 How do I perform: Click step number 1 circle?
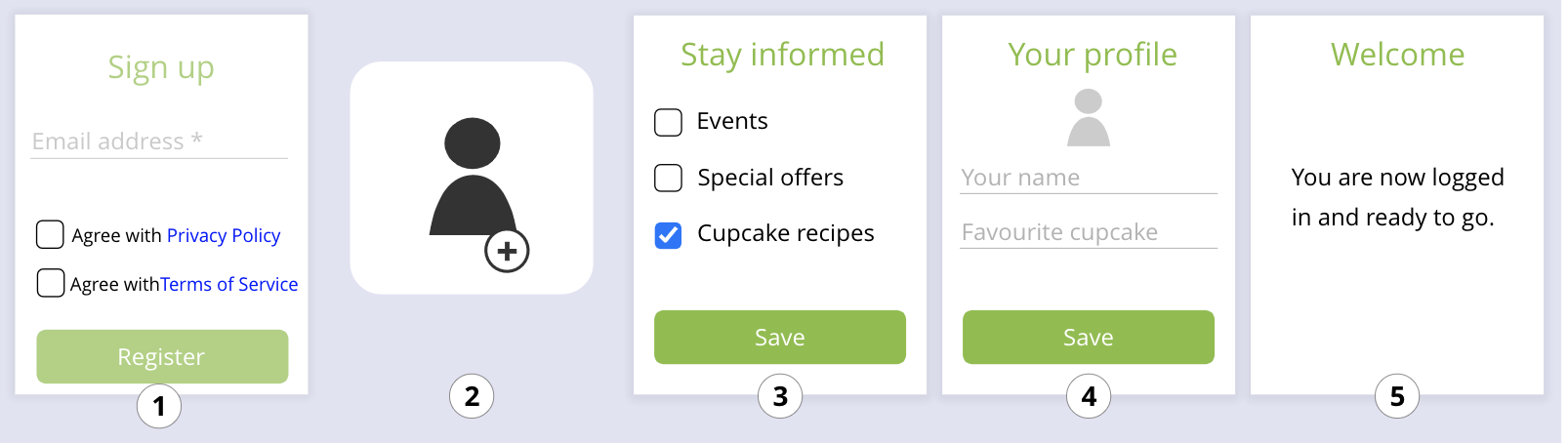pyautogui.click(x=159, y=405)
